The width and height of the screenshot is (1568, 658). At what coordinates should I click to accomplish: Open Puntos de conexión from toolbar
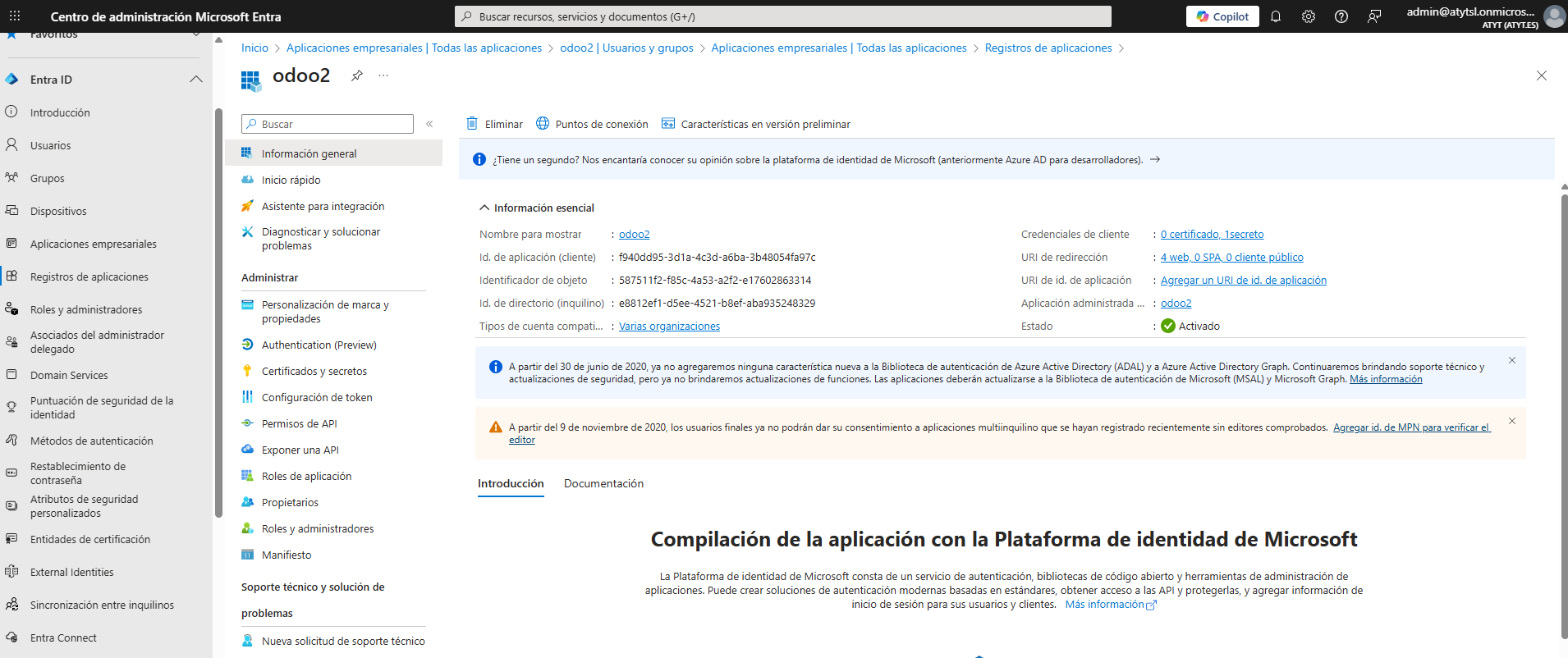pyautogui.click(x=592, y=124)
